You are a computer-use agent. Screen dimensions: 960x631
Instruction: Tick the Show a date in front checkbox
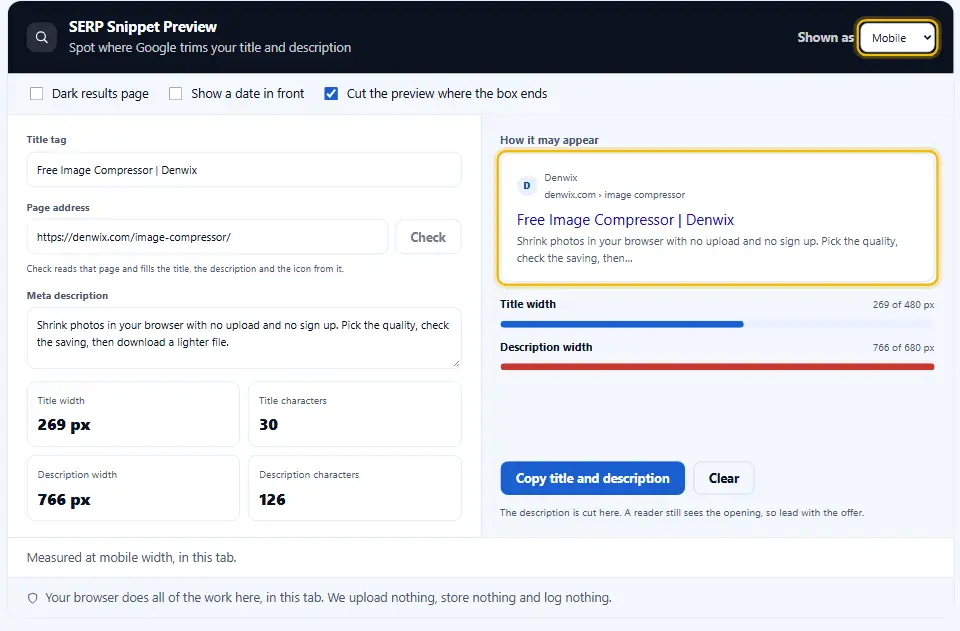click(x=176, y=94)
